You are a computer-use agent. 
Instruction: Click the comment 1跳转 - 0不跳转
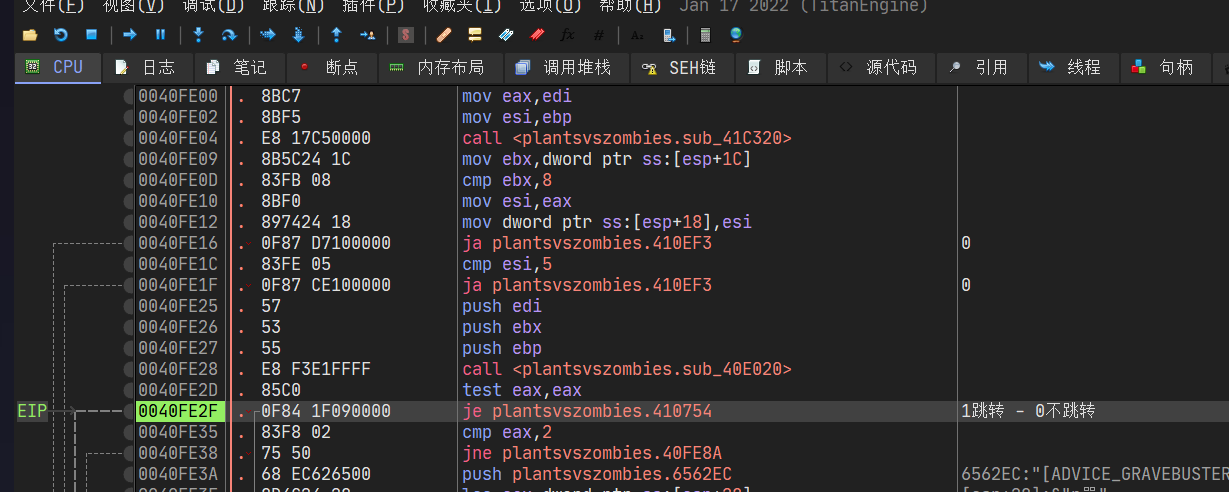[1028, 411]
